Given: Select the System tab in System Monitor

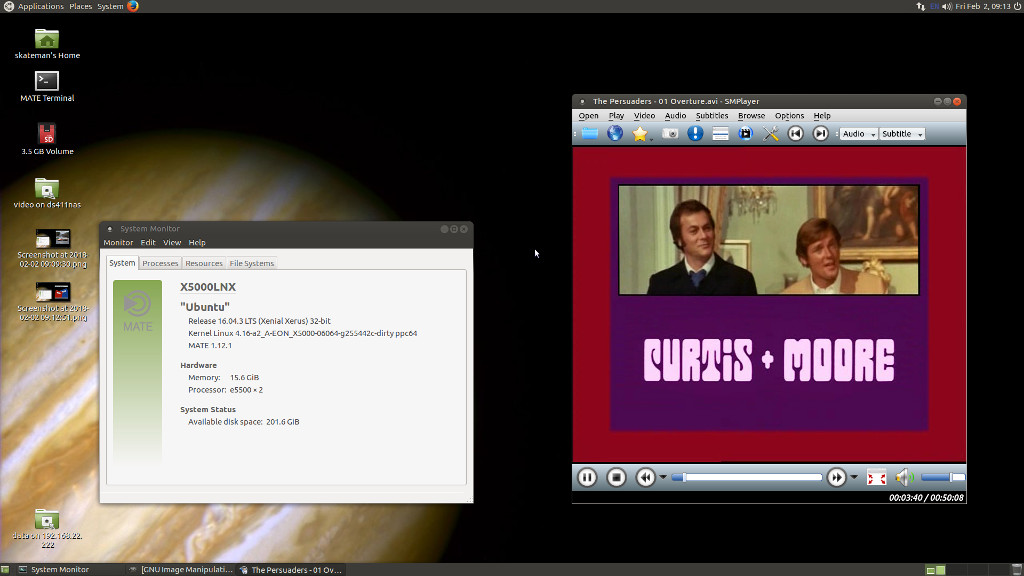Looking at the screenshot, I should point(122,263).
